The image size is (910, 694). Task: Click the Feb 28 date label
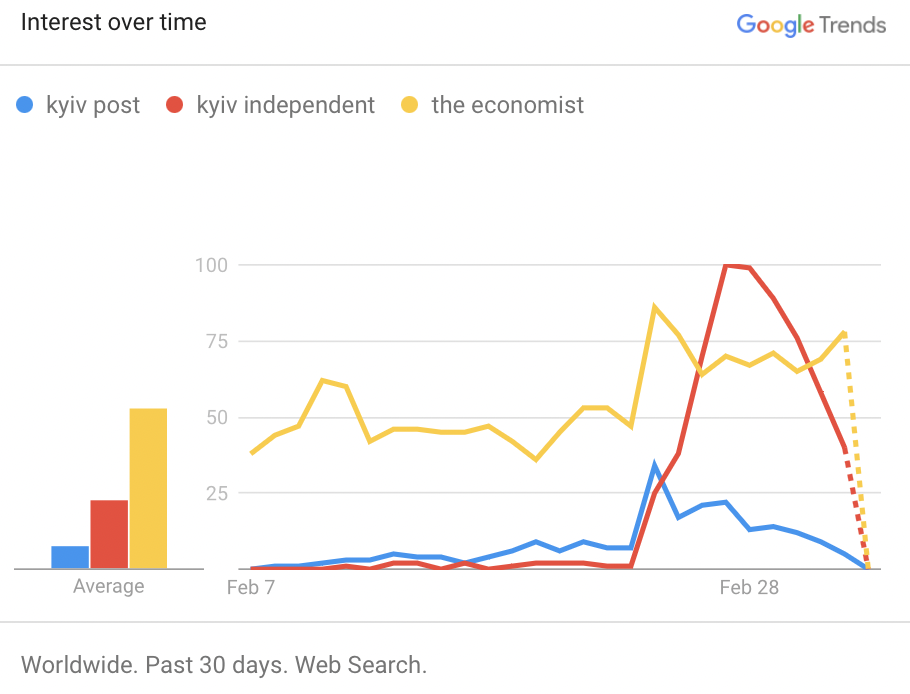(749, 587)
